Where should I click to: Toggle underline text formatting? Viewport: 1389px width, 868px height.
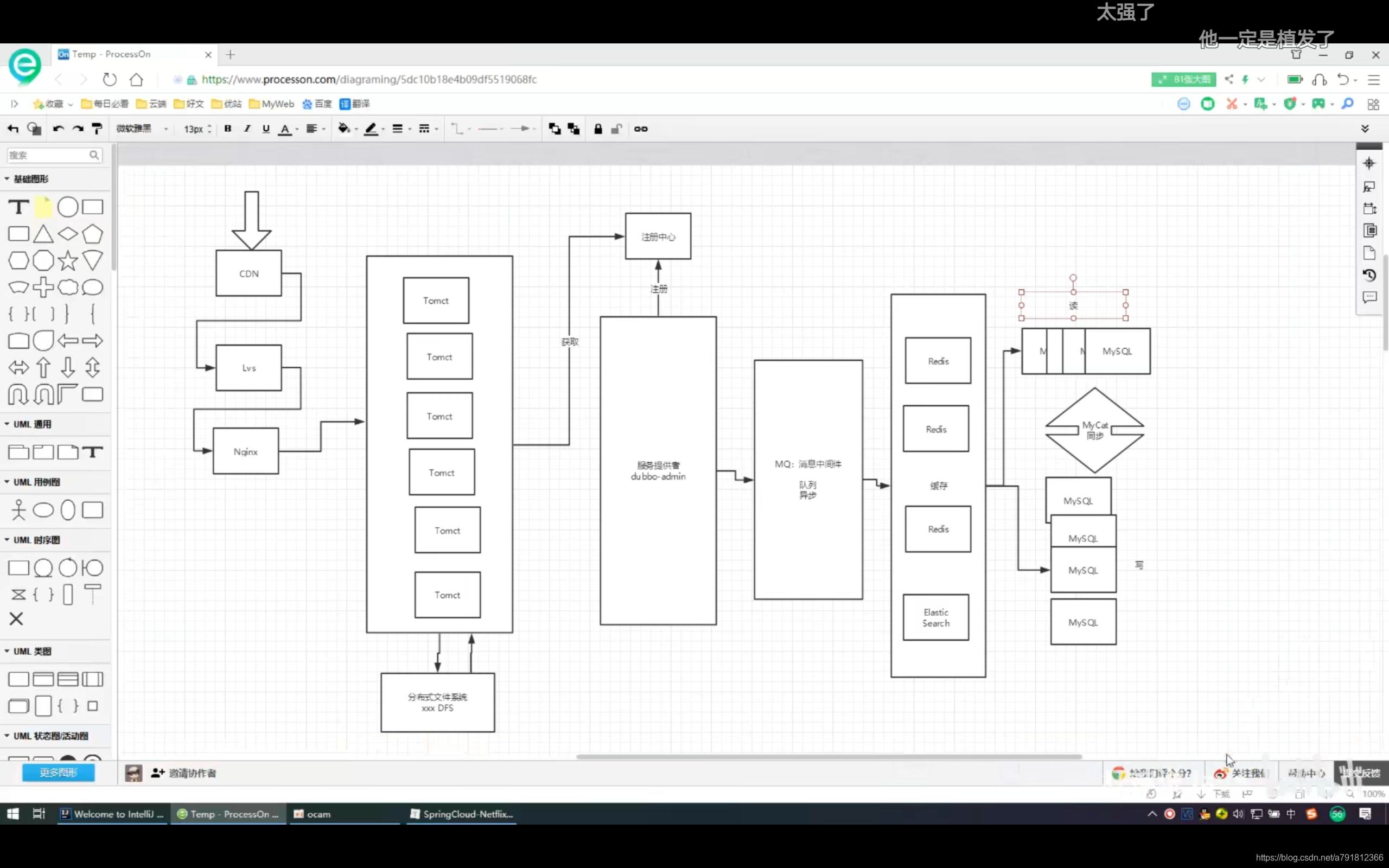click(266, 129)
